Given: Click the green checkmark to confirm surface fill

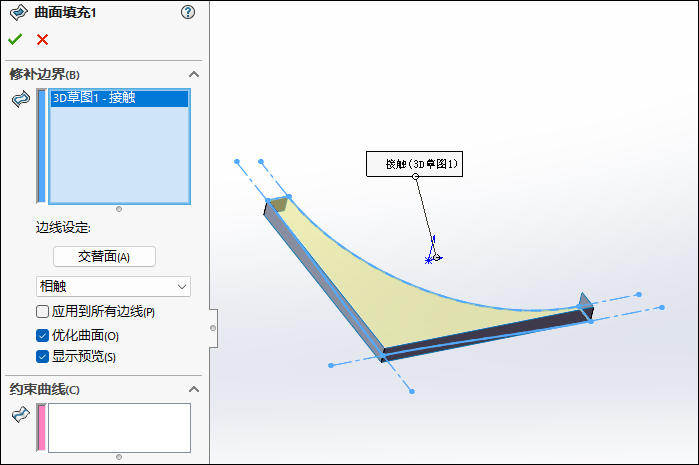Looking at the screenshot, I should tap(14, 40).
